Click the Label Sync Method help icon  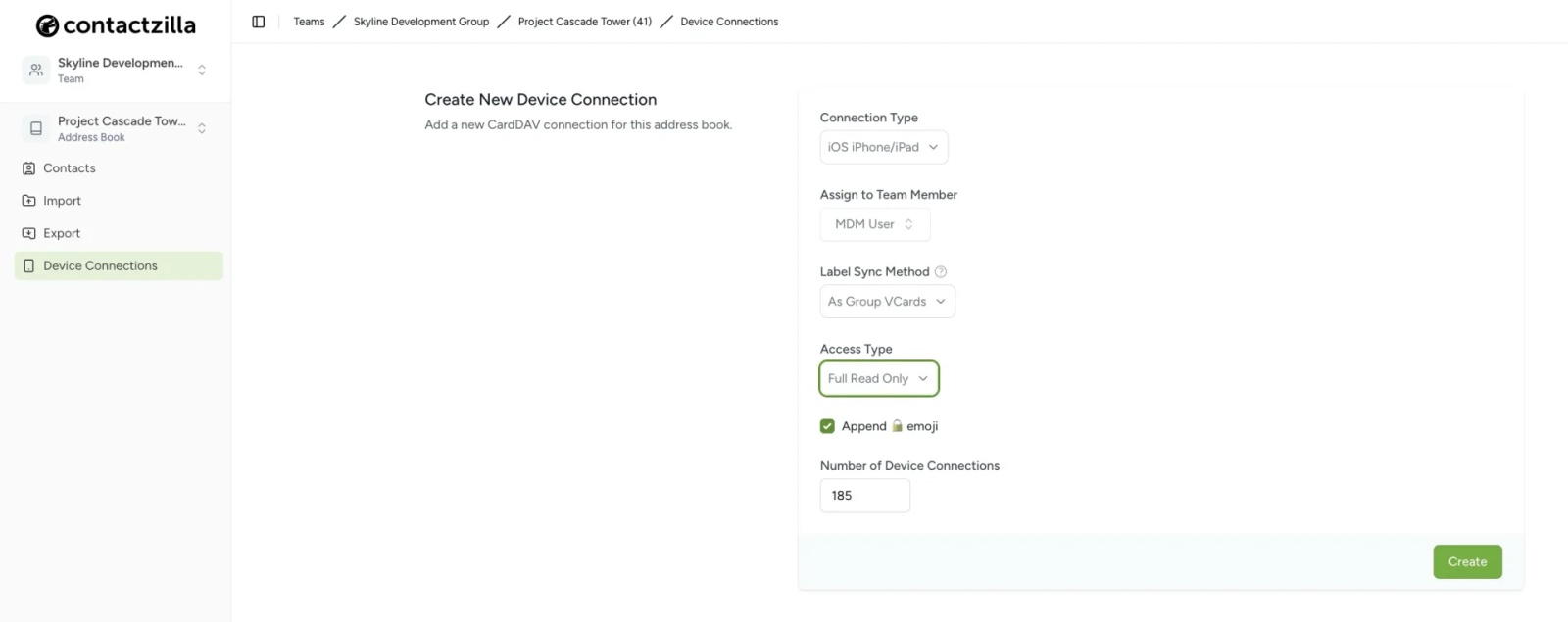(x=941, y=272)
